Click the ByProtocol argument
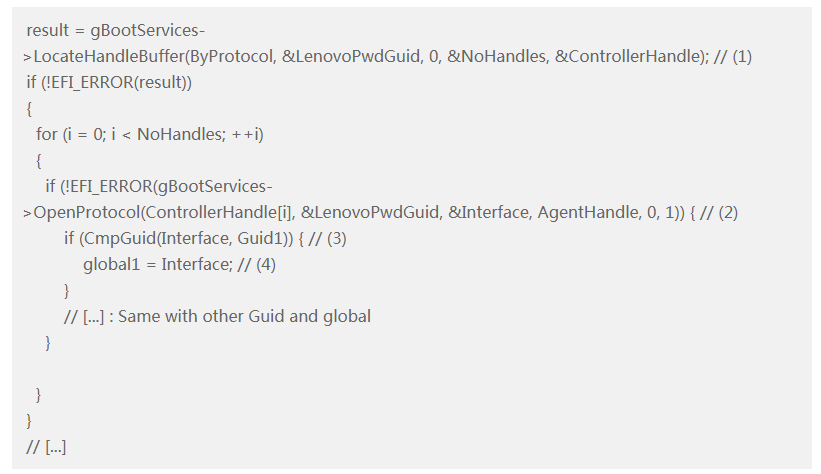This screenshot has height=474, width=821. click(x=231, y=57)
